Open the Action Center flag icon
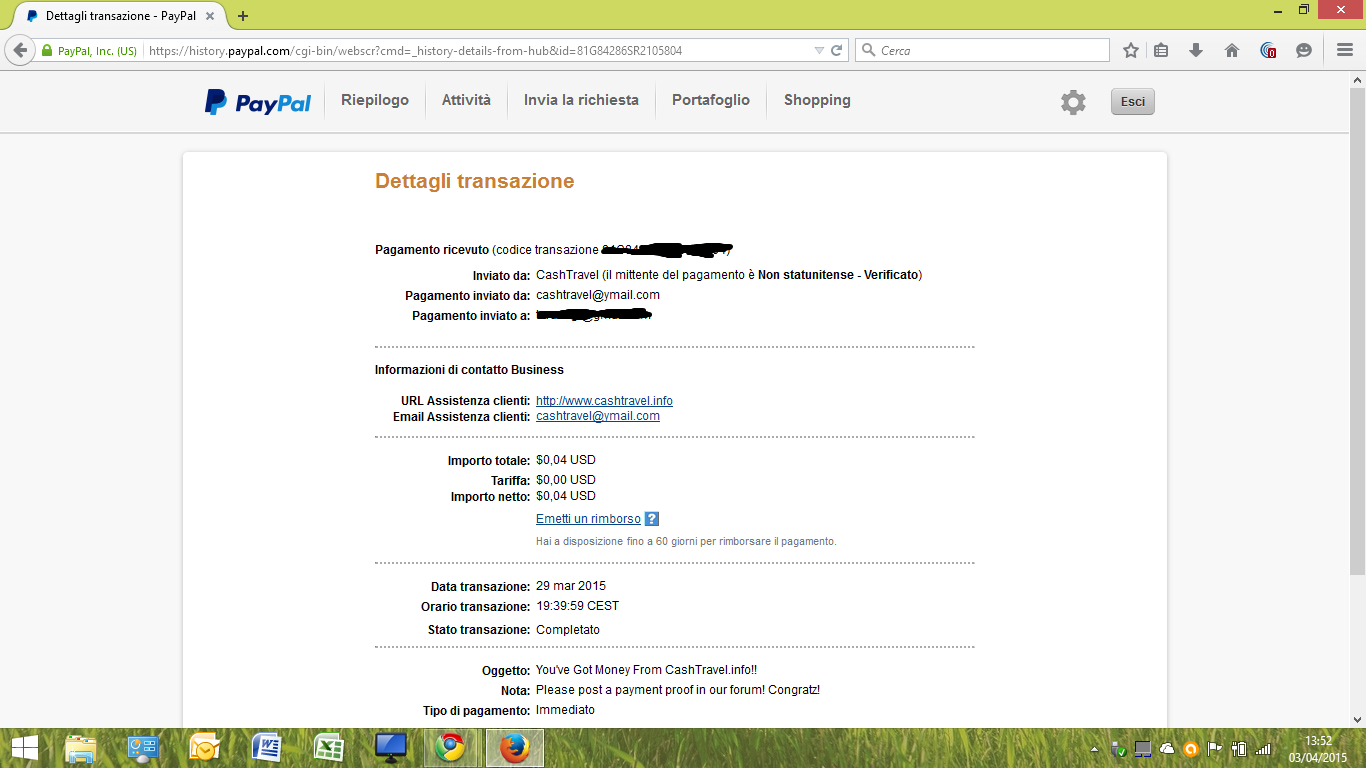Screen dimensions: 1366x768 pos(1215,749)
